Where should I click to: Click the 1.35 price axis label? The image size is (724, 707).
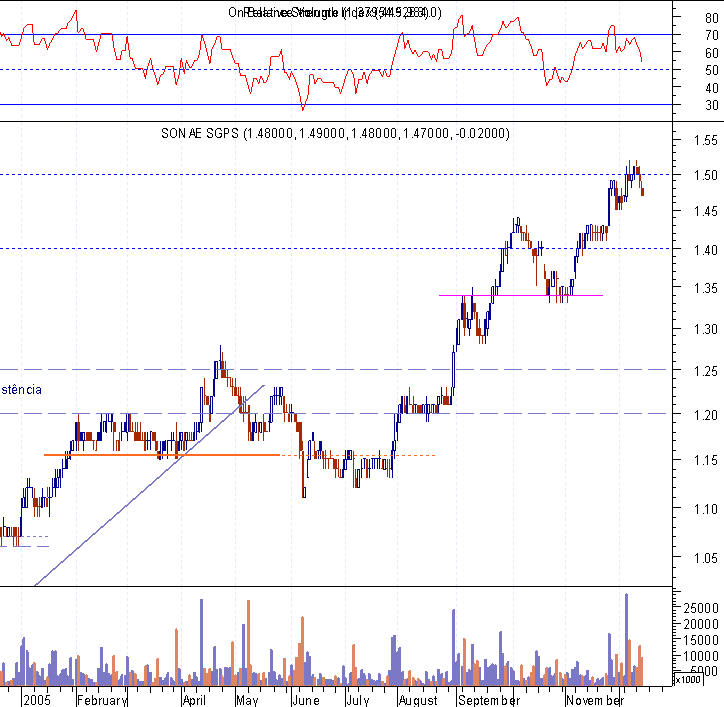(x=706, y=288)
